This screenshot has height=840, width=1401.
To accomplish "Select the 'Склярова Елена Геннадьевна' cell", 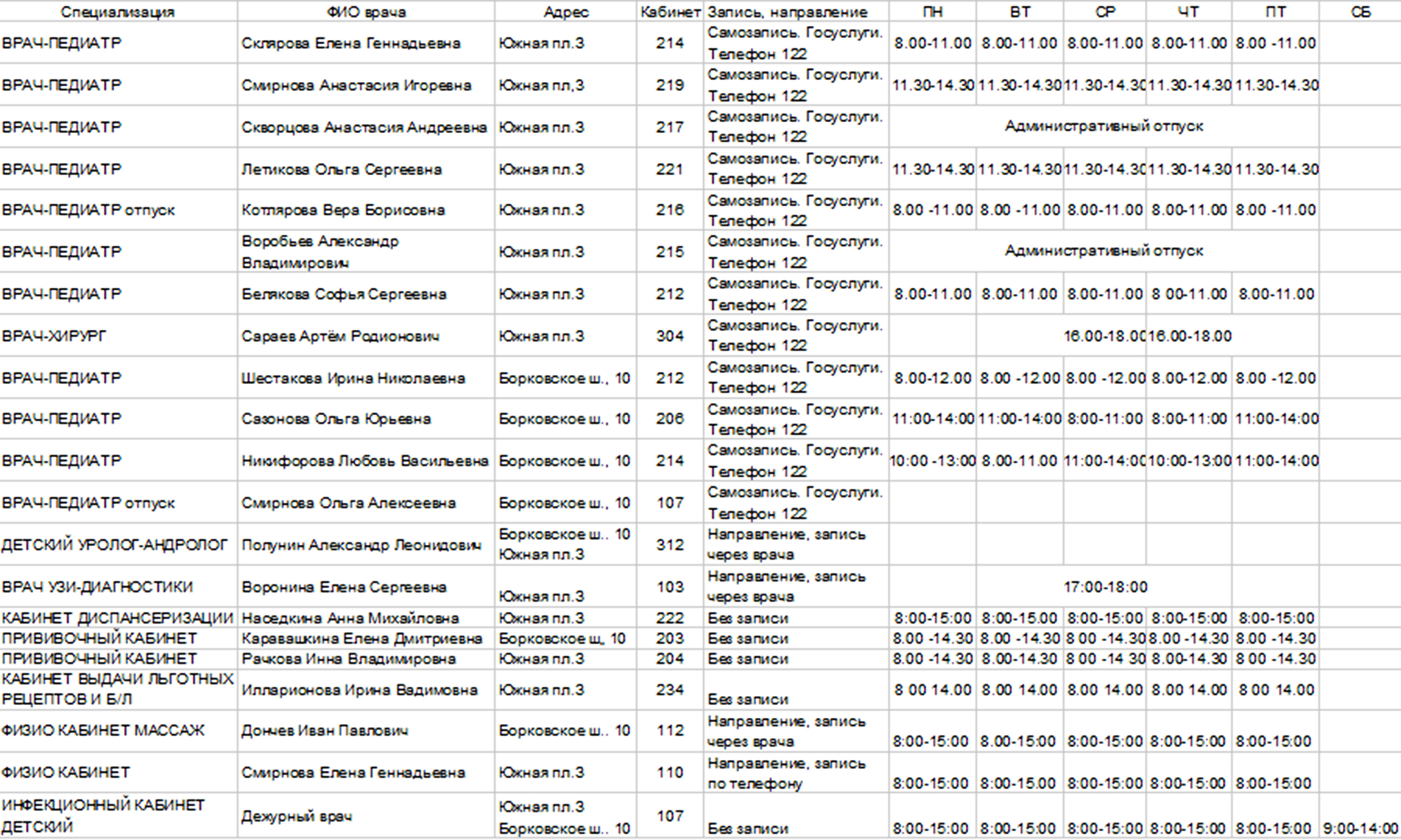I will [x=351, y=43].
